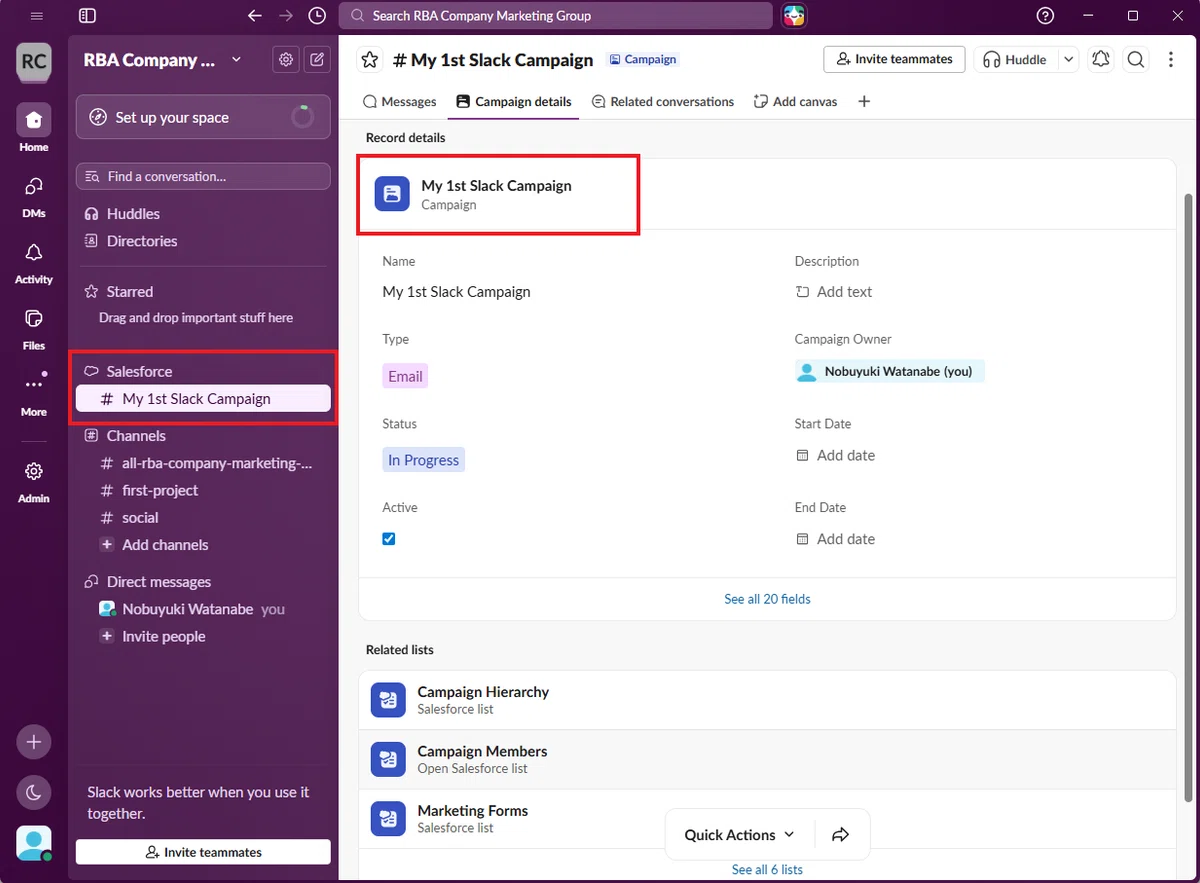1200x883 pixels.
Task: Open workspace preferences gear icon
Action: [286, 60]
